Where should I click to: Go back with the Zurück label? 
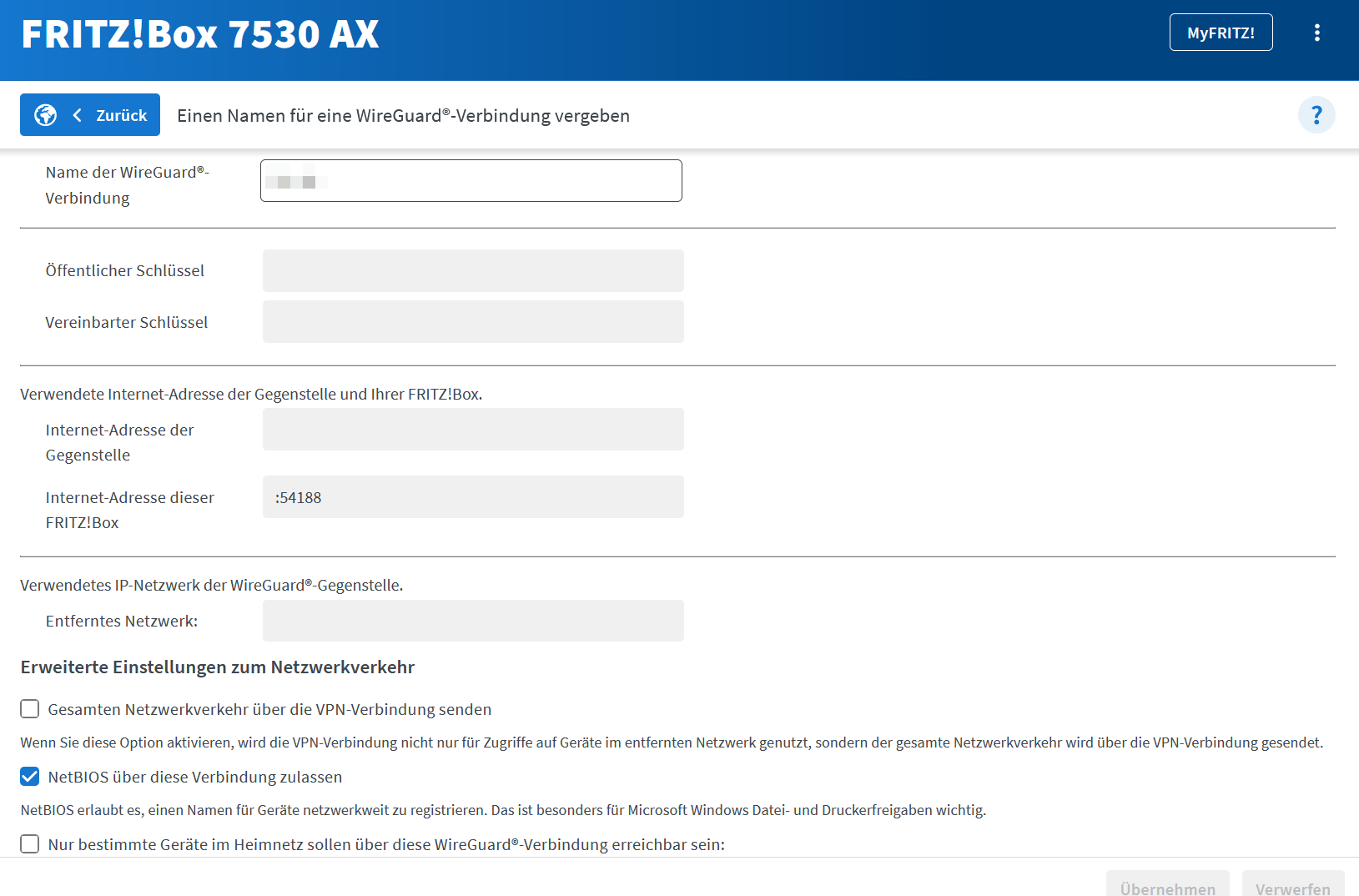point(121,115)
